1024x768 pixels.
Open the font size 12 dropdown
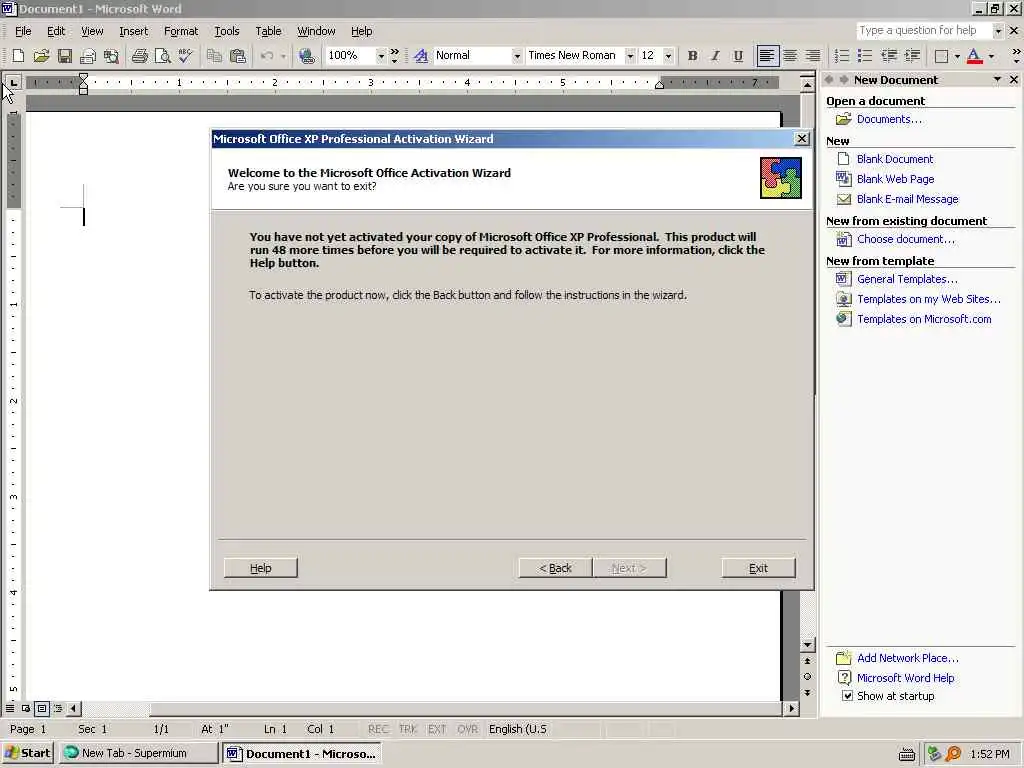pos(668,56)
